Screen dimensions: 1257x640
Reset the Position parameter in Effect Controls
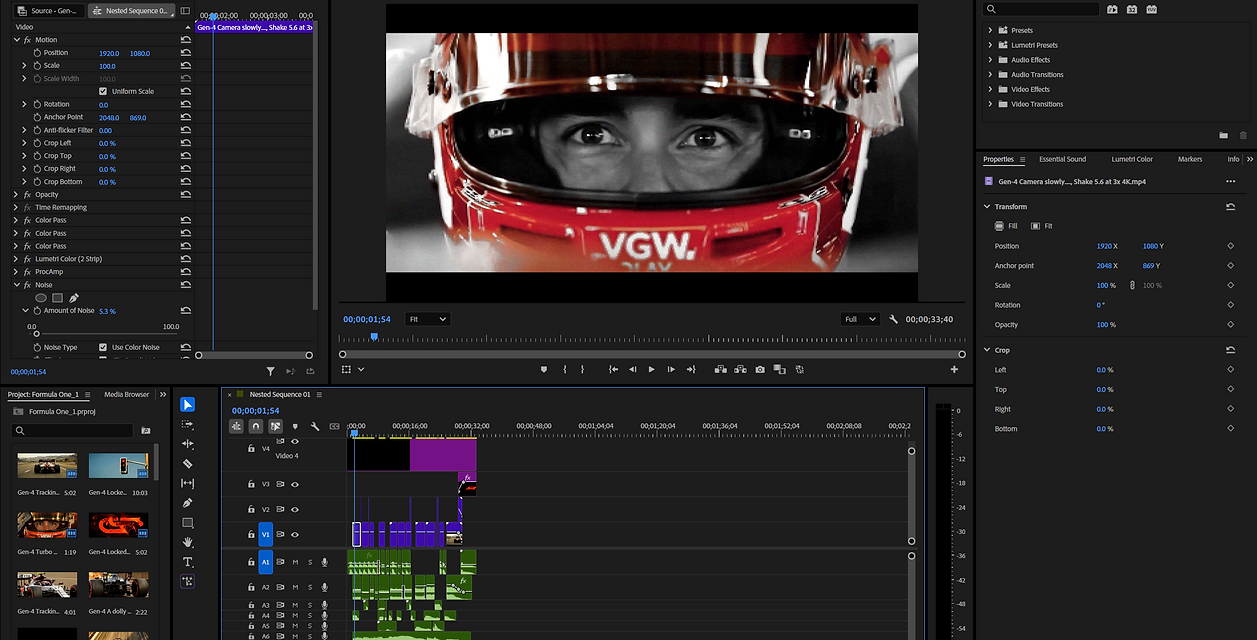(x=186, y=53)
